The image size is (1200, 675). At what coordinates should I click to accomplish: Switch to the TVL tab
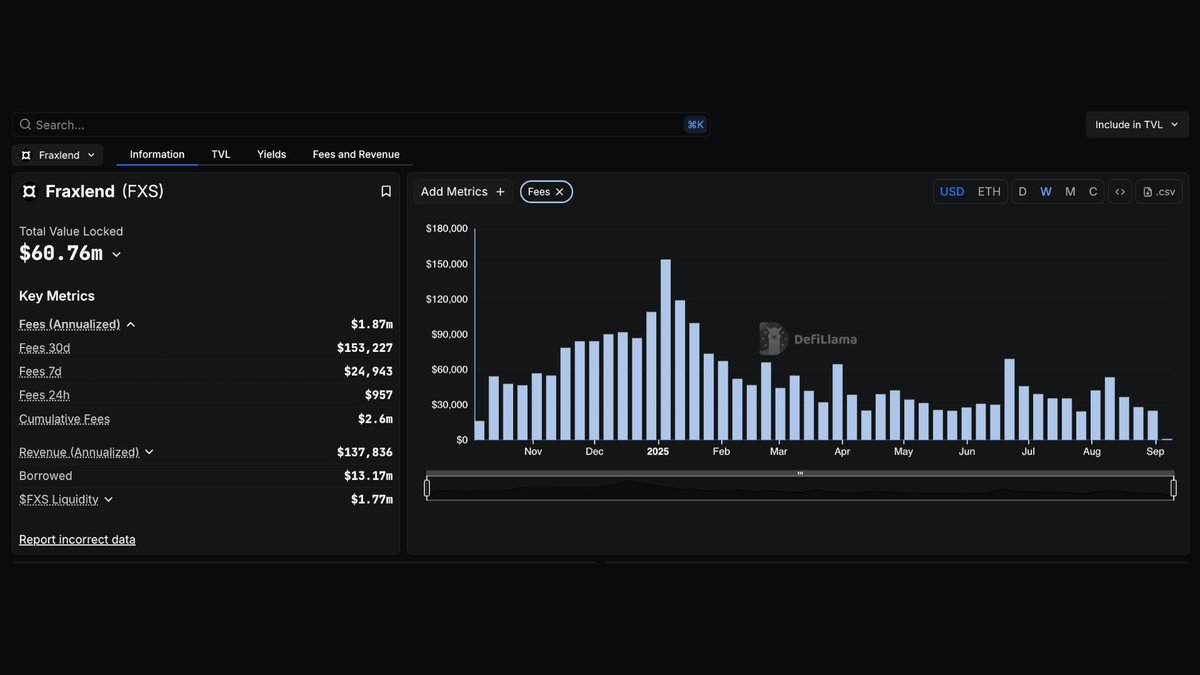coord(221,155)
